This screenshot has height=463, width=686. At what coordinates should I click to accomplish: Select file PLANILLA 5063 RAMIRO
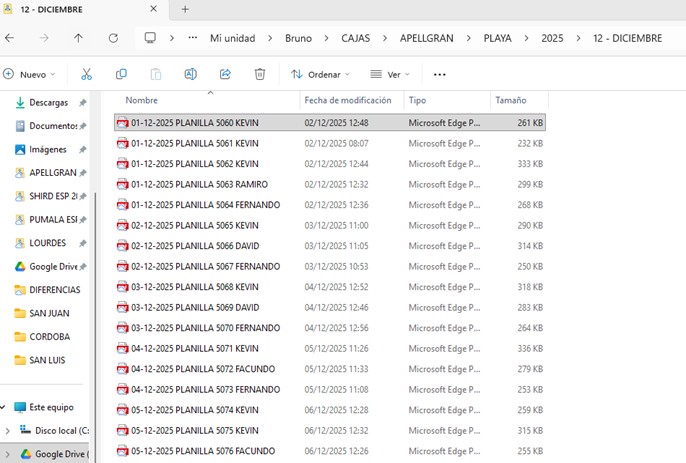[x=330, y=184]
